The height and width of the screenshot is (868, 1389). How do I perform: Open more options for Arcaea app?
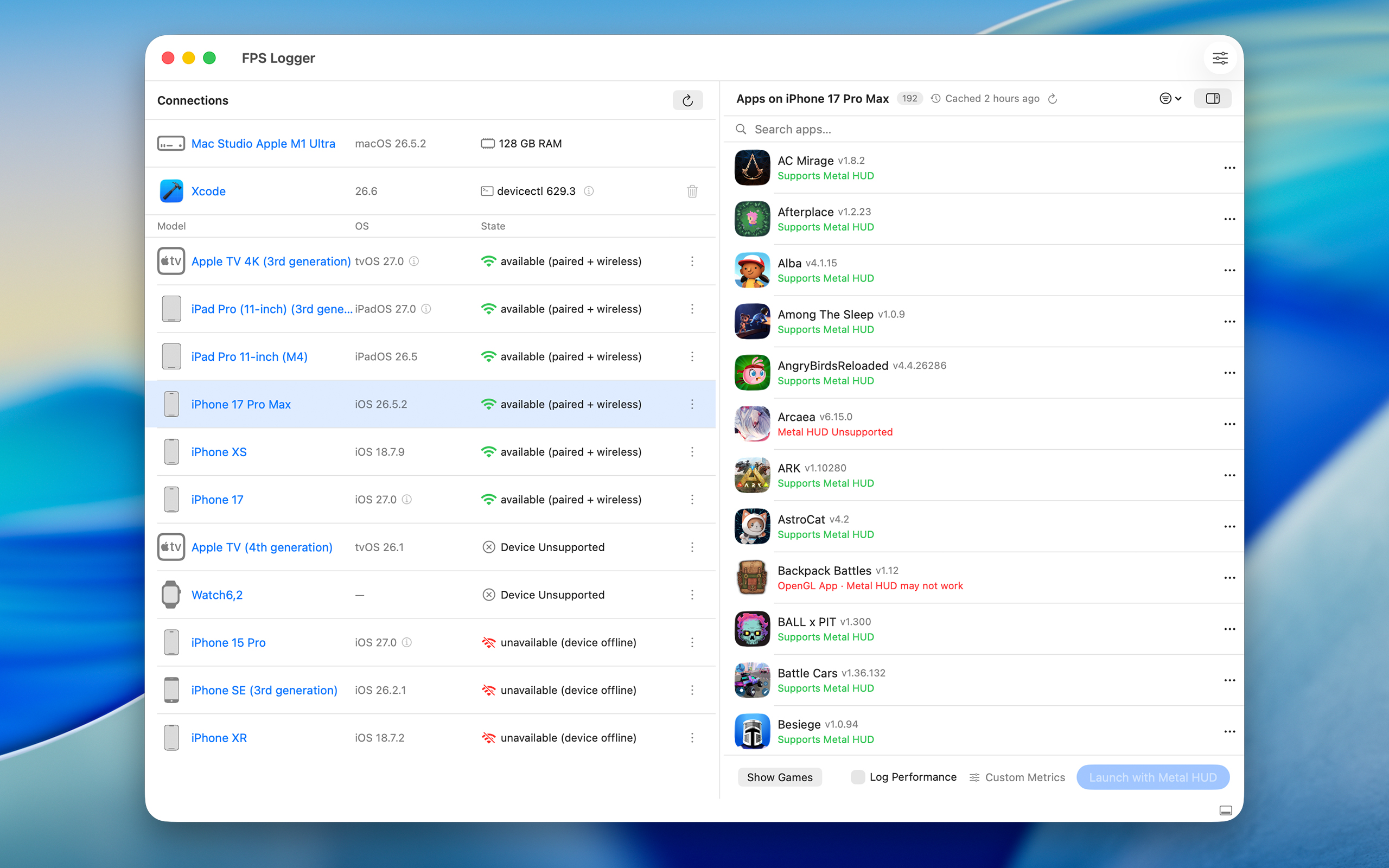(1229, 424)
